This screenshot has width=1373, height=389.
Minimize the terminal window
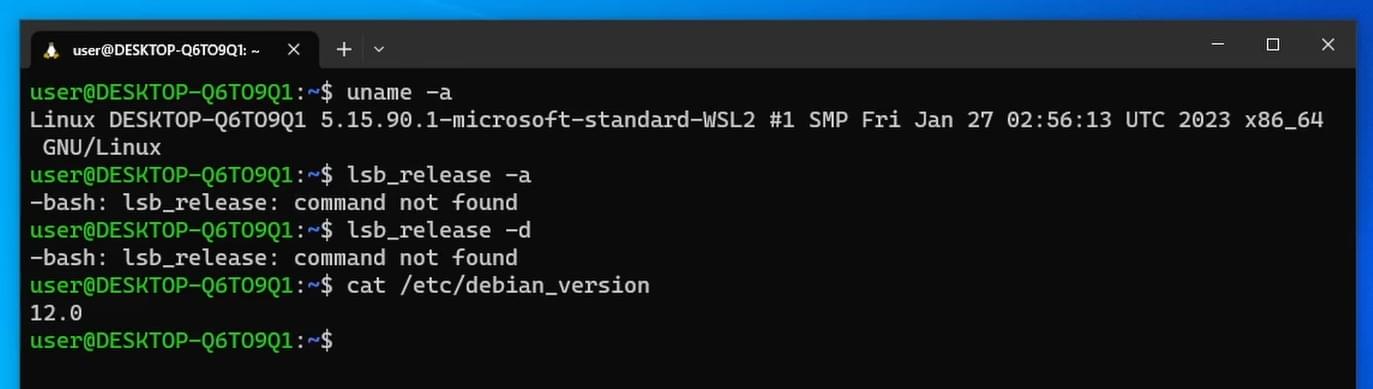click(x=1217, y=45)
